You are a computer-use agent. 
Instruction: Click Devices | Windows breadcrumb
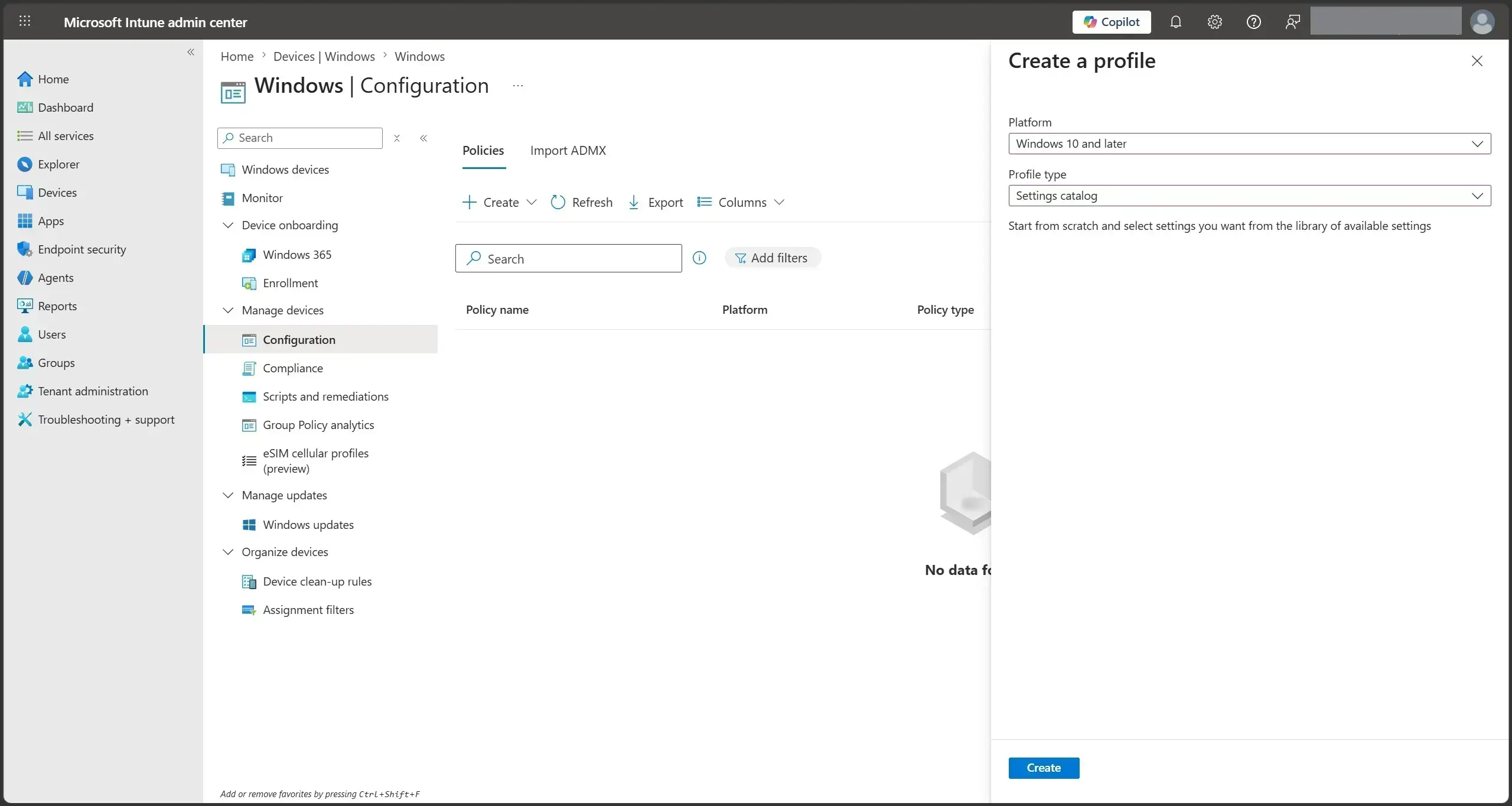tap(324, 57)
